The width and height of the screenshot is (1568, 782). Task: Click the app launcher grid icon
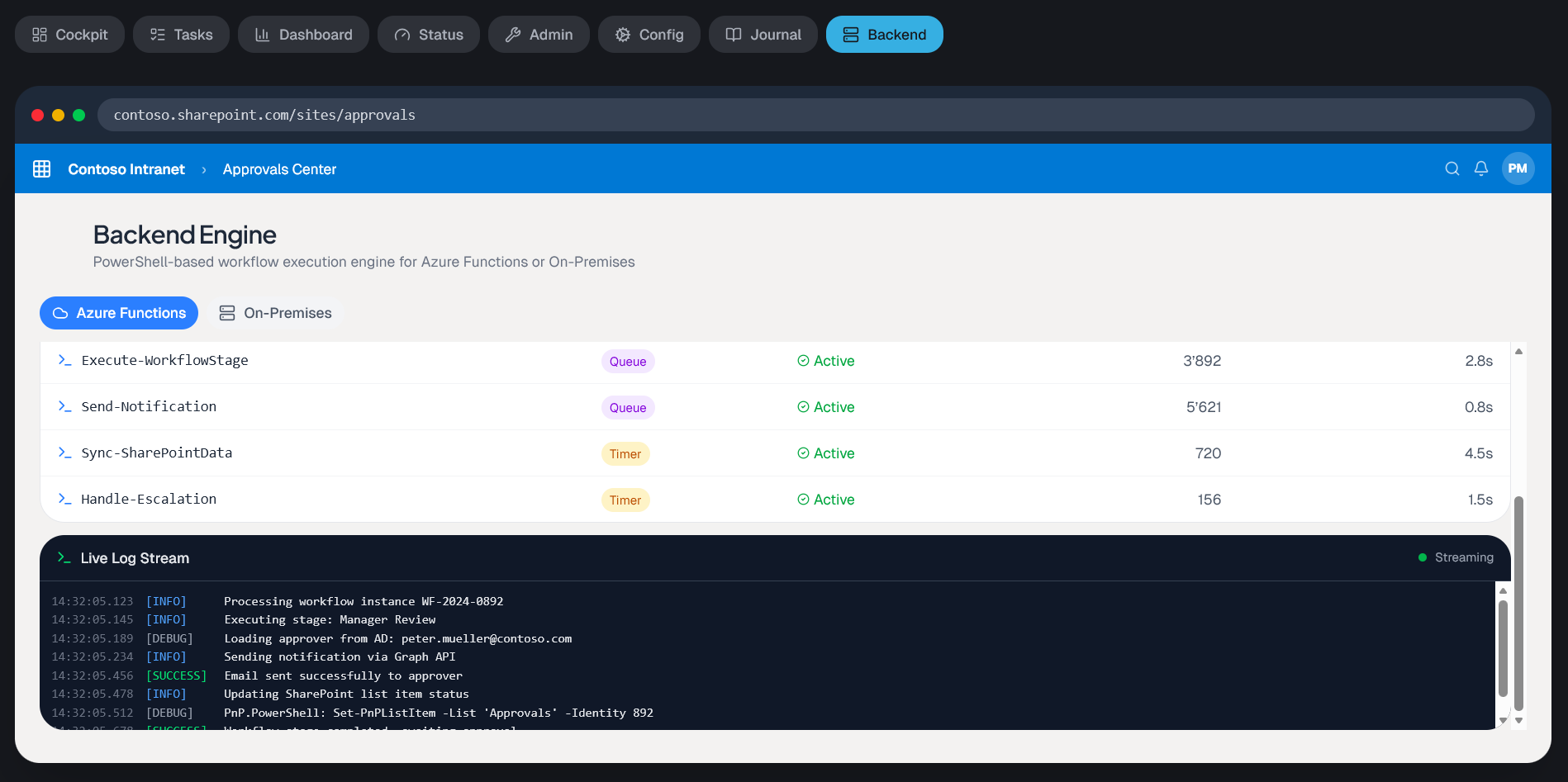41,168
